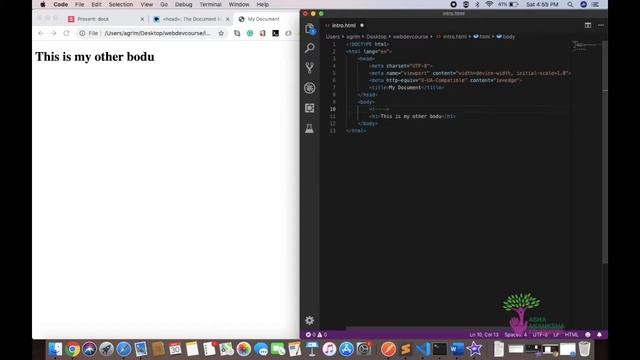The height and width of the screenshot is (360, 640).
Task: Open the Edit menu
Action: pos(96,4)
